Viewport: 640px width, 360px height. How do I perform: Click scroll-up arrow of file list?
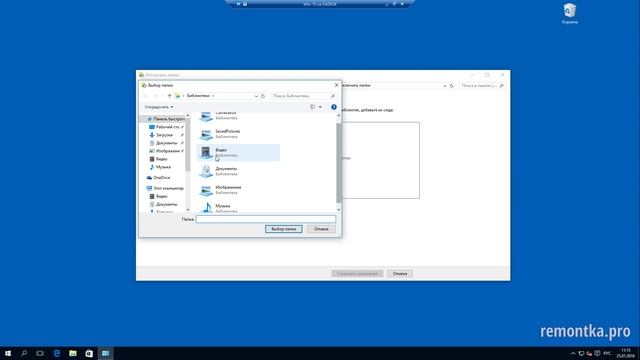pyautogui.click(x=338, y=116)
